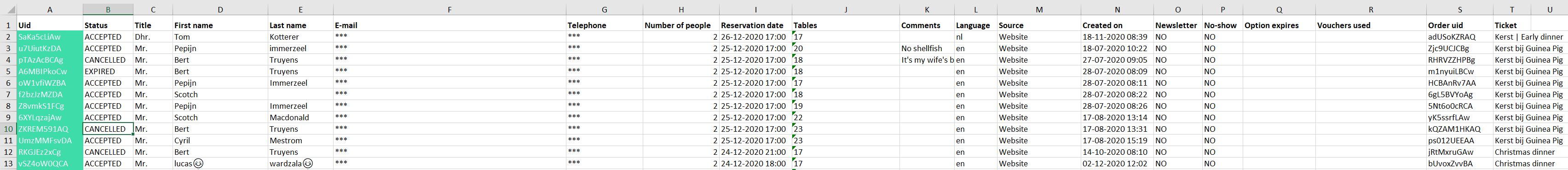Click the Tables cell containing 22
The height and width of the screenshot is (170, 1568).
click(846, 117)
